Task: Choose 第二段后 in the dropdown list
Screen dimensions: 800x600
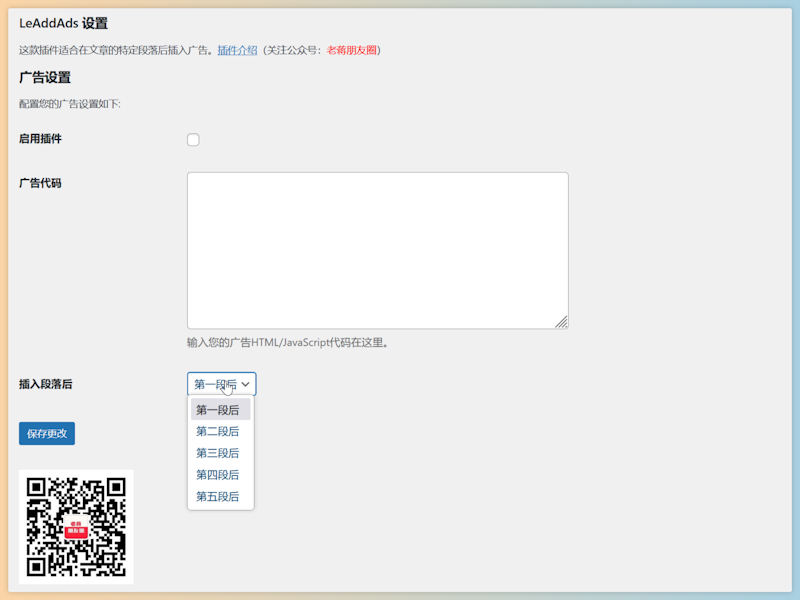Action: point(218,432)
